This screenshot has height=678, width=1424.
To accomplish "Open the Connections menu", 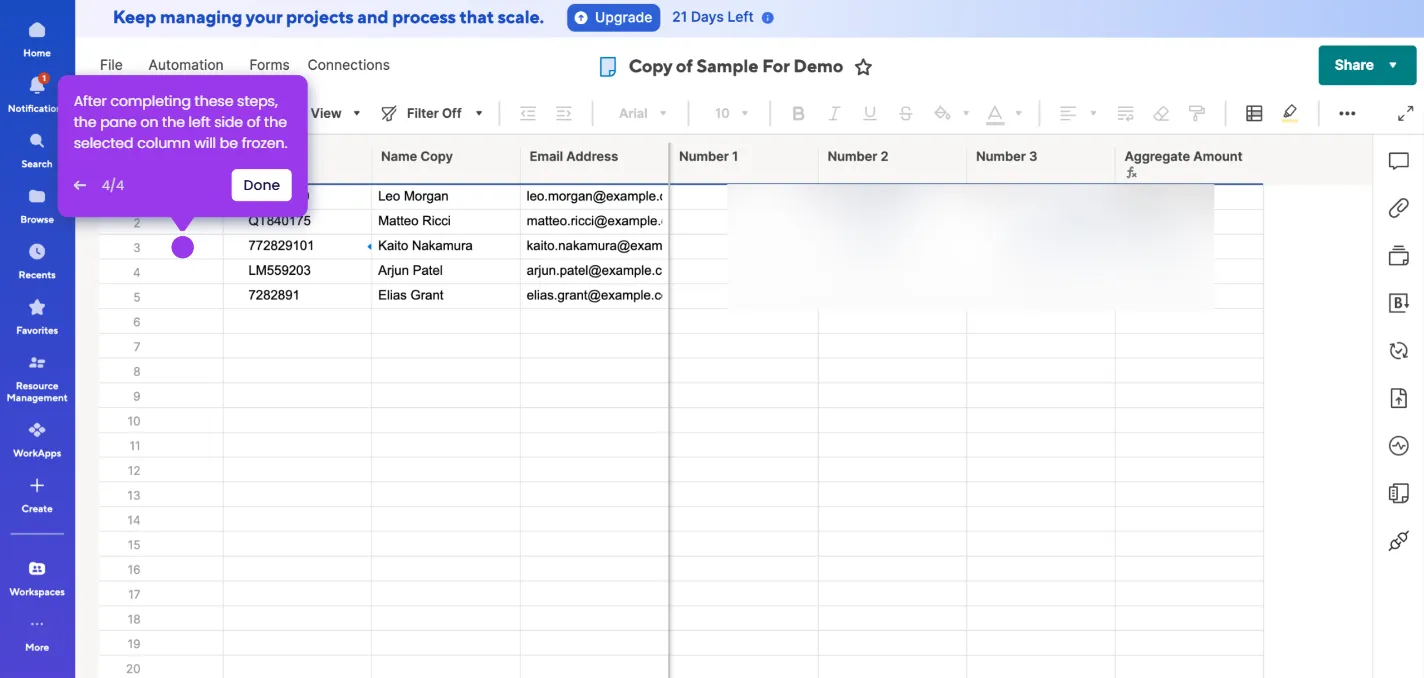I will pyautogui.click(x=348, y=65).
